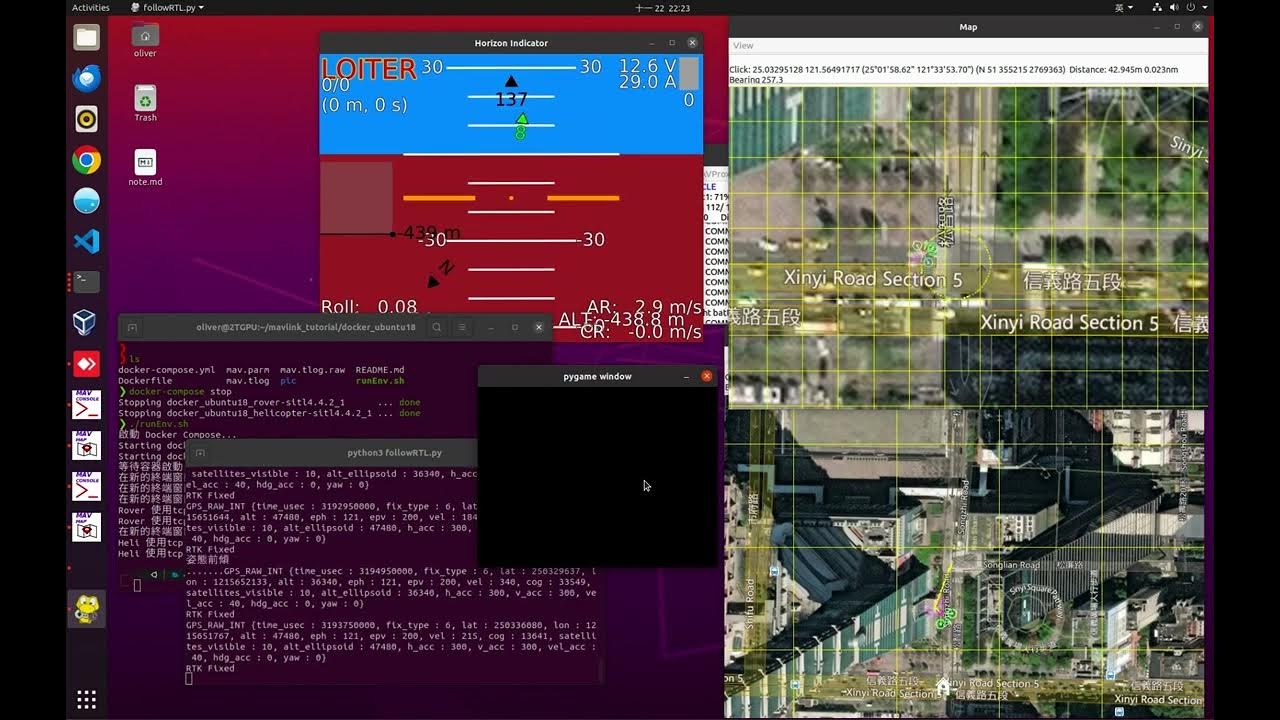Screen dimensions: 1280x720
Task: Click the AR: 2.9 m/s readout
Action: click(x=643, y=307)
